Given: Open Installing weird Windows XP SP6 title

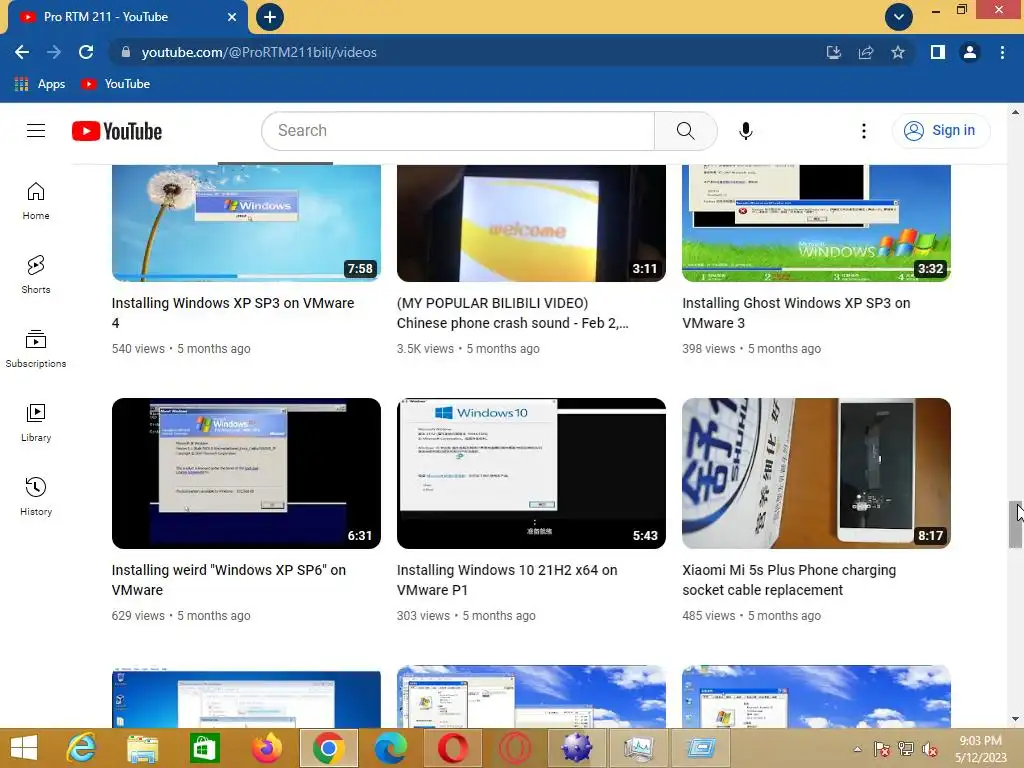Looking at the screenshot, I should click(x=229, y=580).
